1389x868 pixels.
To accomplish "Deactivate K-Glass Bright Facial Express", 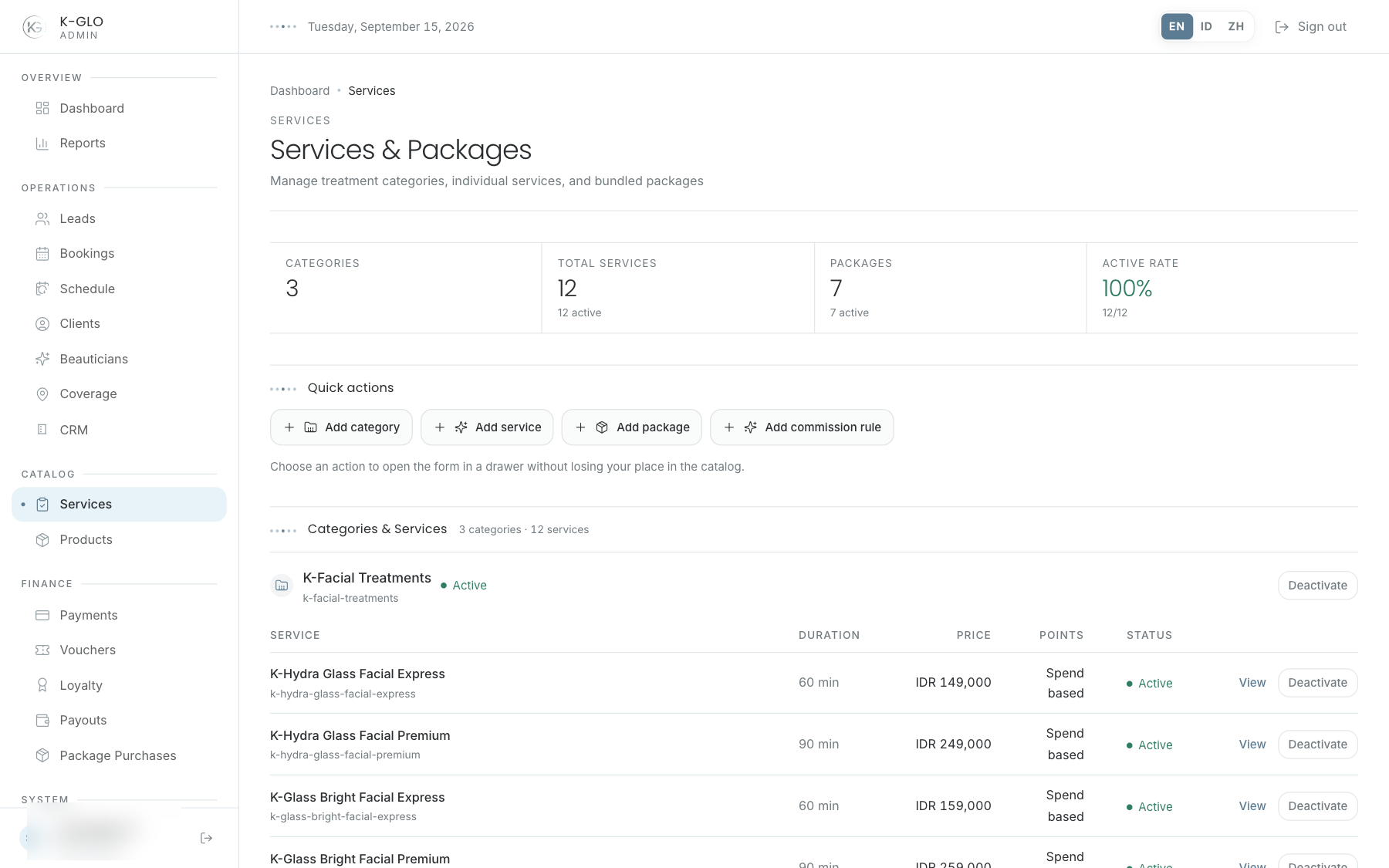I will point(1317,806).
